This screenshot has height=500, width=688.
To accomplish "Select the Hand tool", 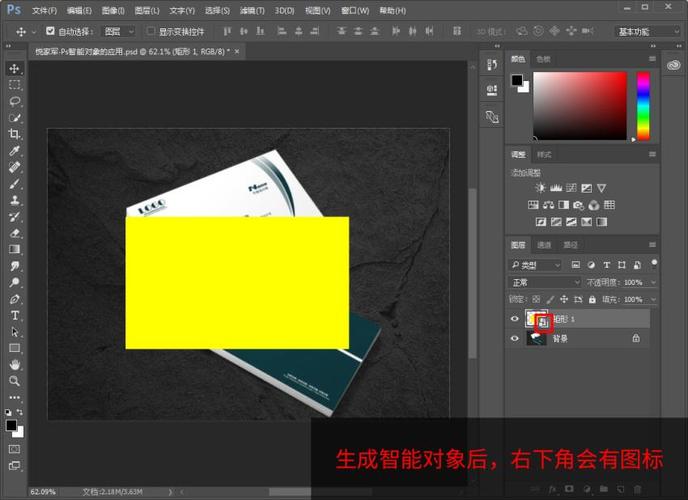I will 14,364.
